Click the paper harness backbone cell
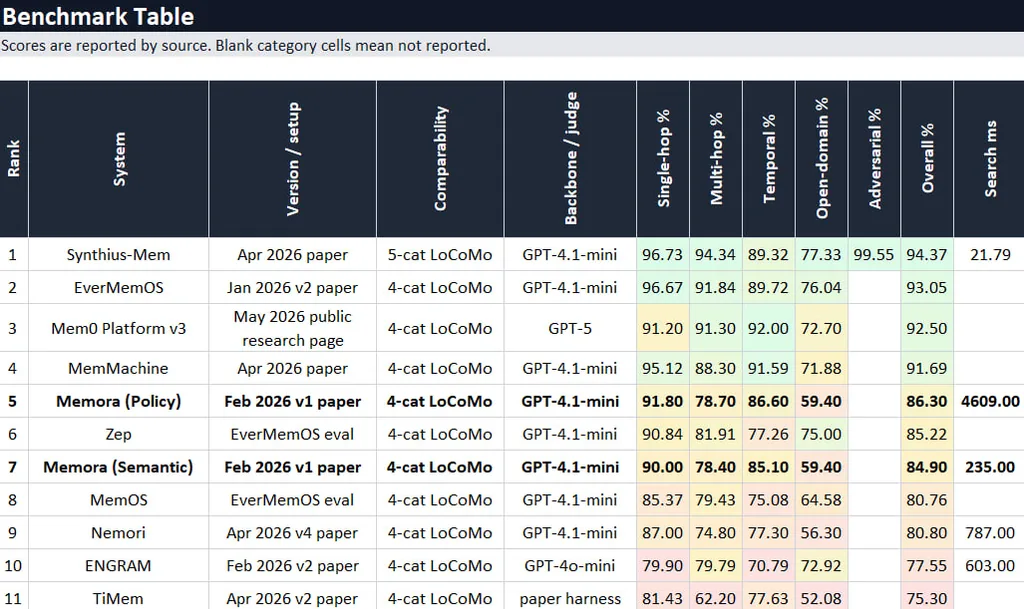 (x=570, y=597)
